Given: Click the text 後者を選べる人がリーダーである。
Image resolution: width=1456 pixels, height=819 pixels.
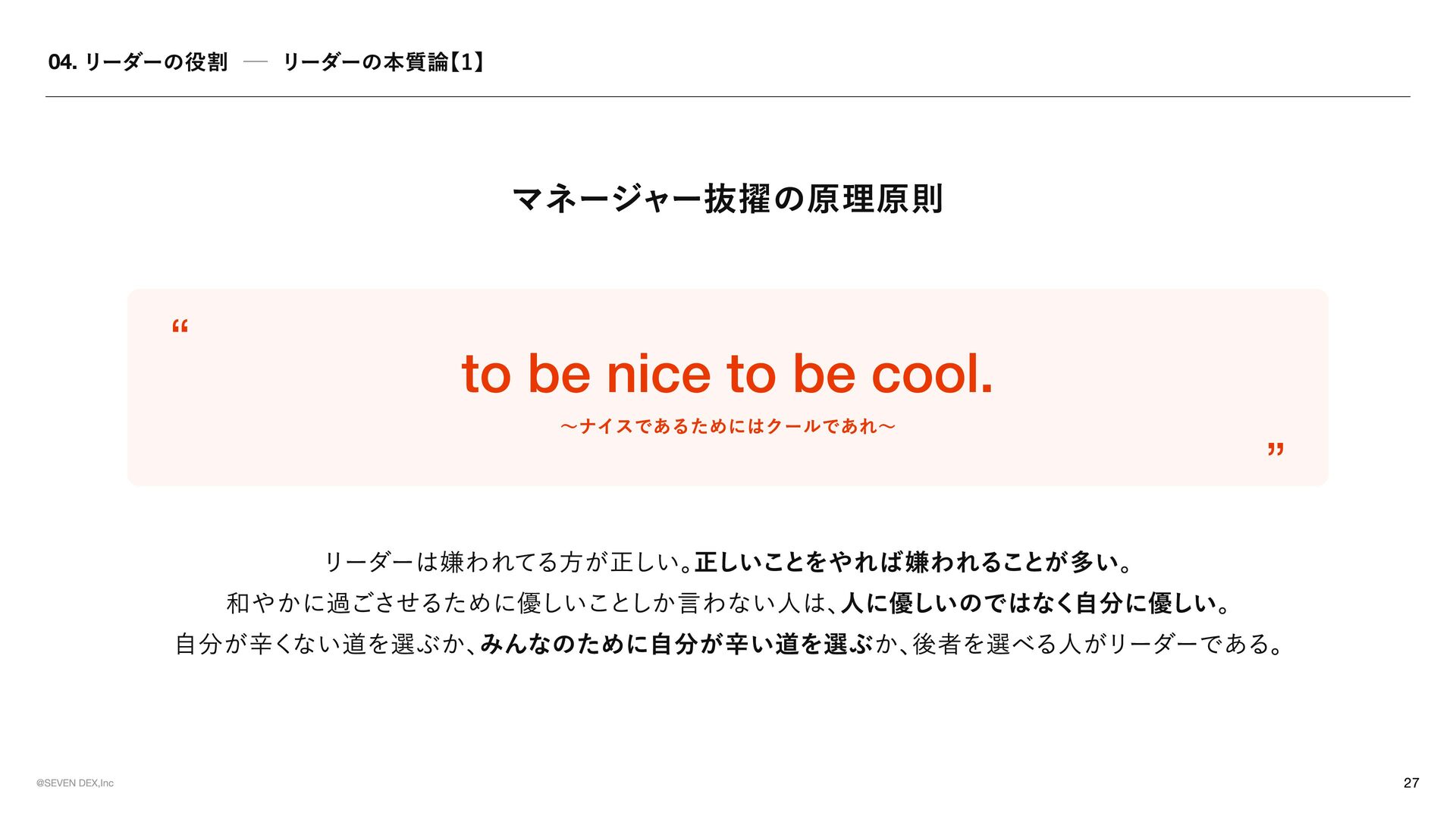Looking at the screenshot, I should [1098, 644].
